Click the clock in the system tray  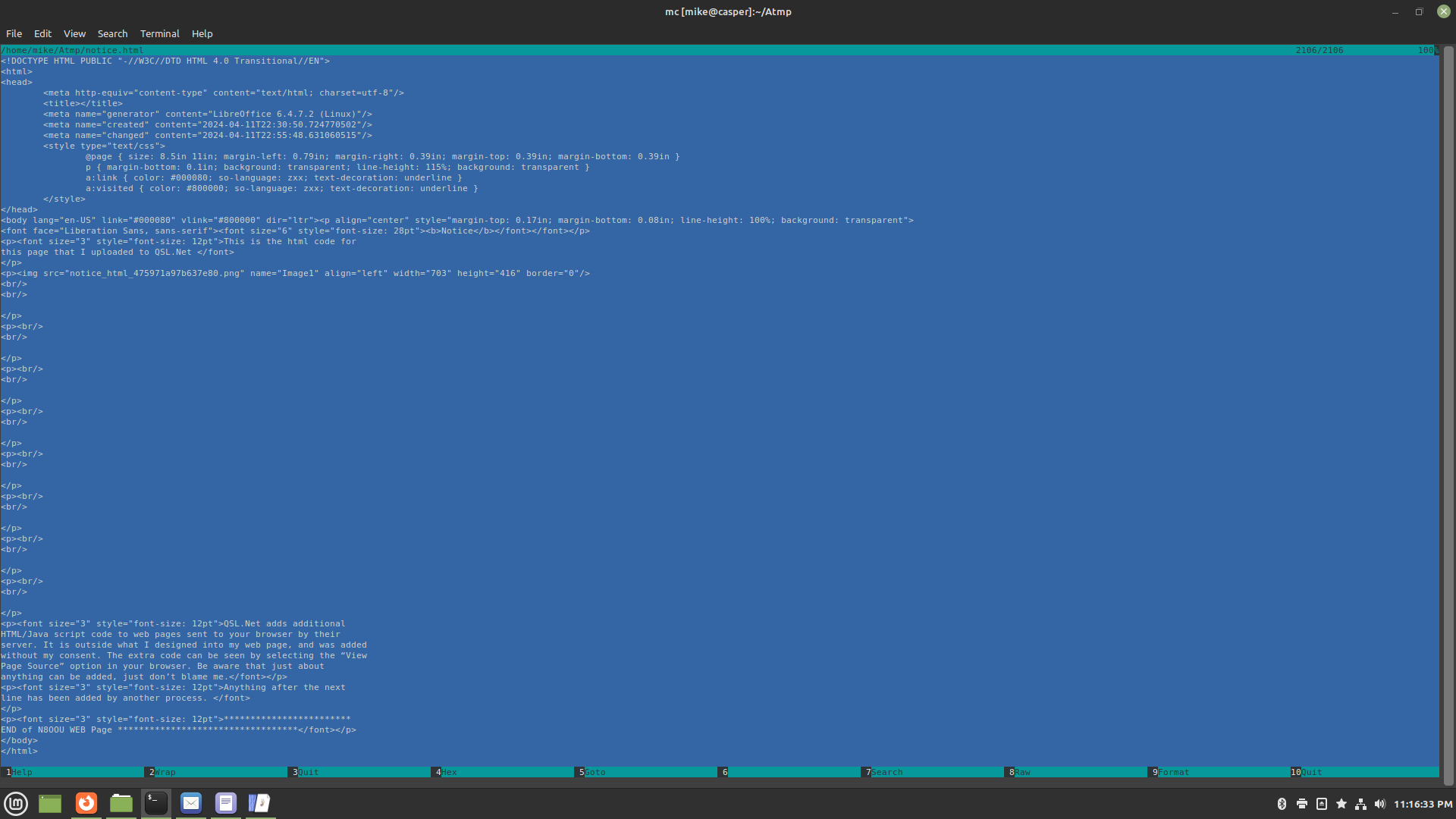pyautogui.click(x=1423, y=804)
